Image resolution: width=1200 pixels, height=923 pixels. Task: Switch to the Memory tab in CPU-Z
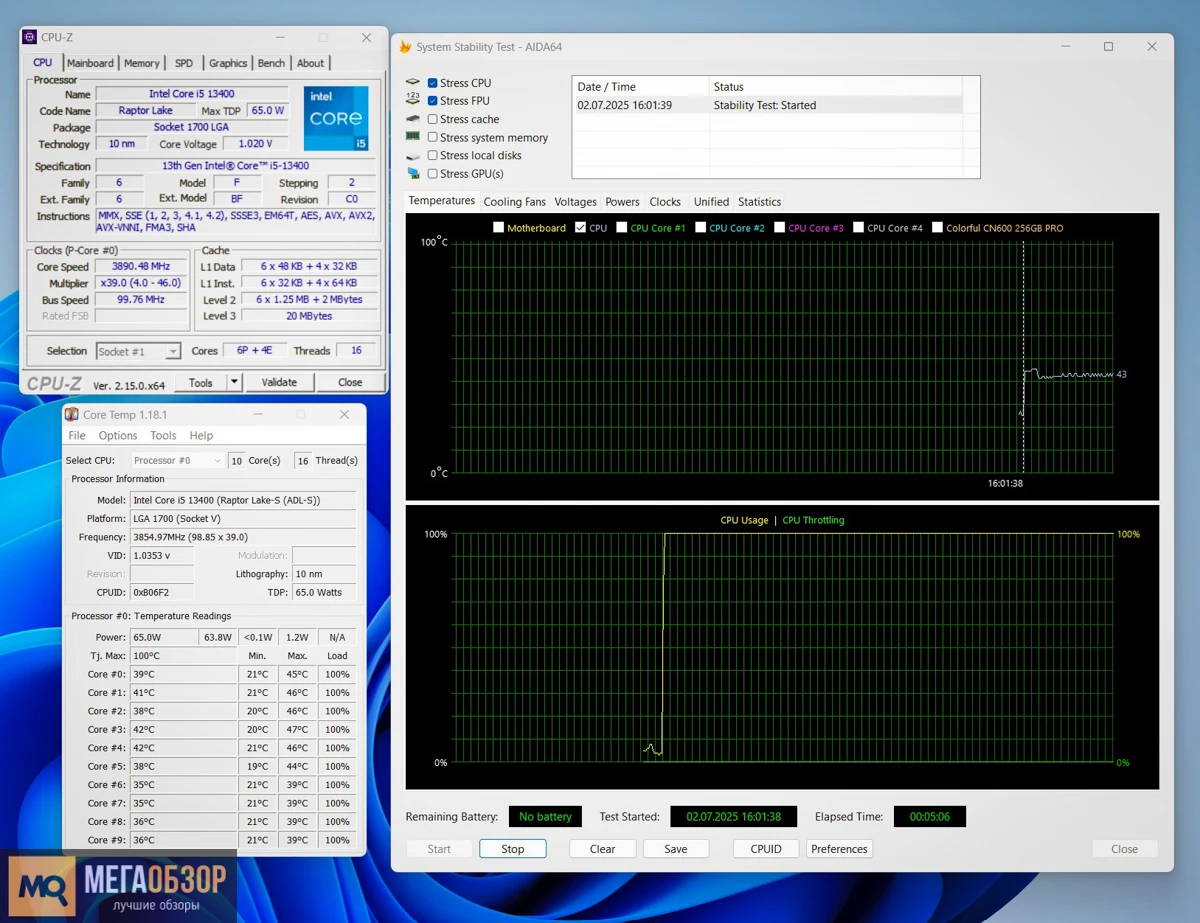[141, 63]
